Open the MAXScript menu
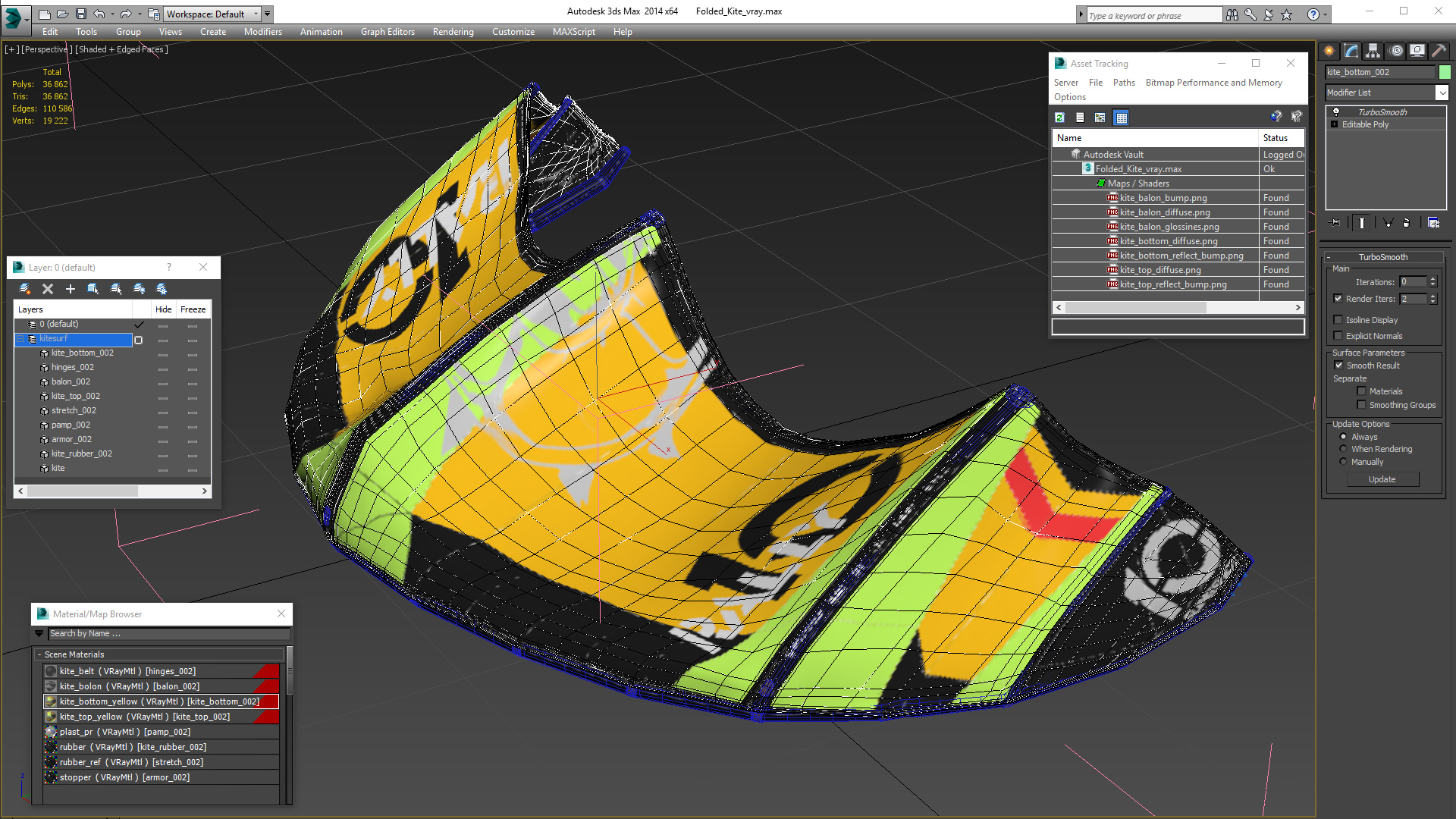1456x819 pixels. 573,32
